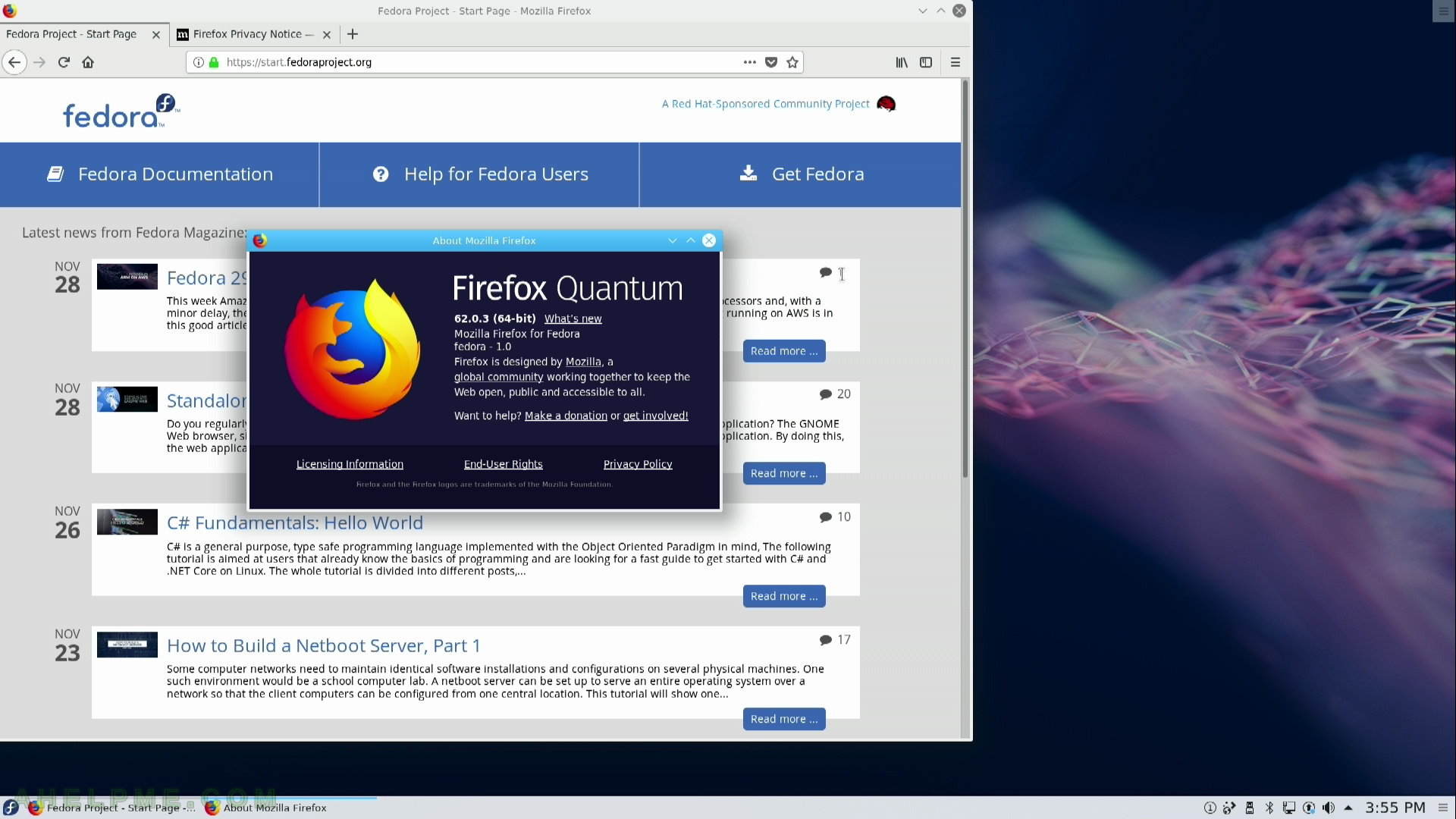
Task: Open page actions three-dots menu
Action: [750, 62]
